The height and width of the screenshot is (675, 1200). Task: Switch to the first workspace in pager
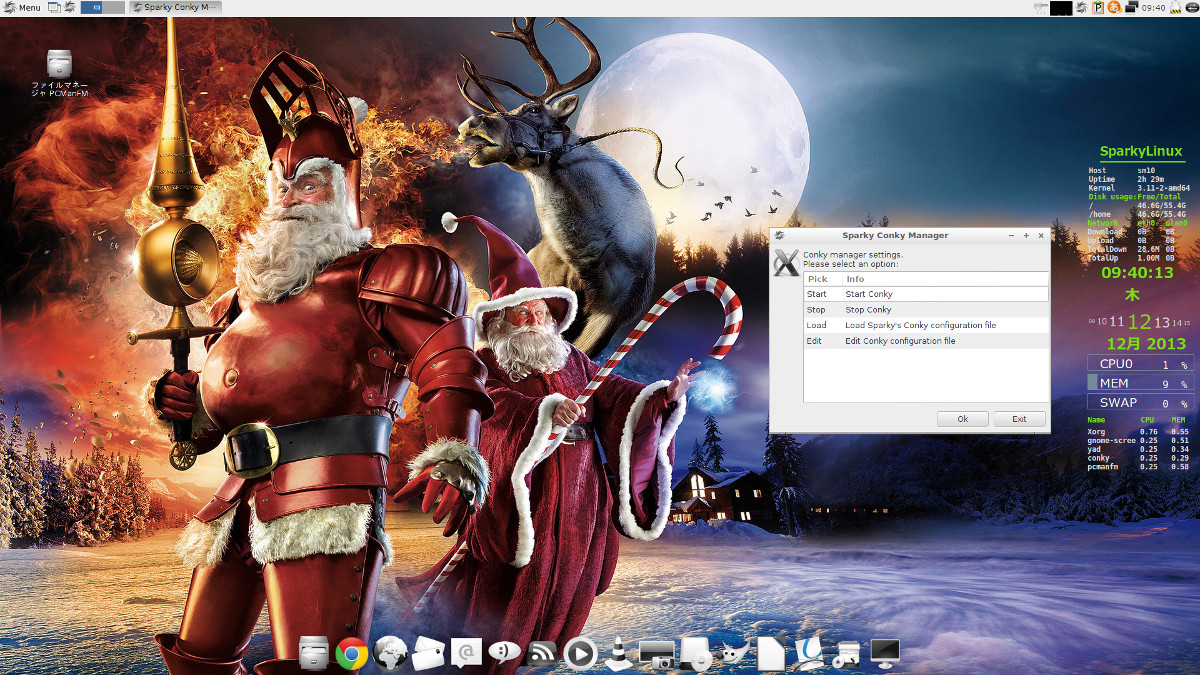[x=91, y=8]
